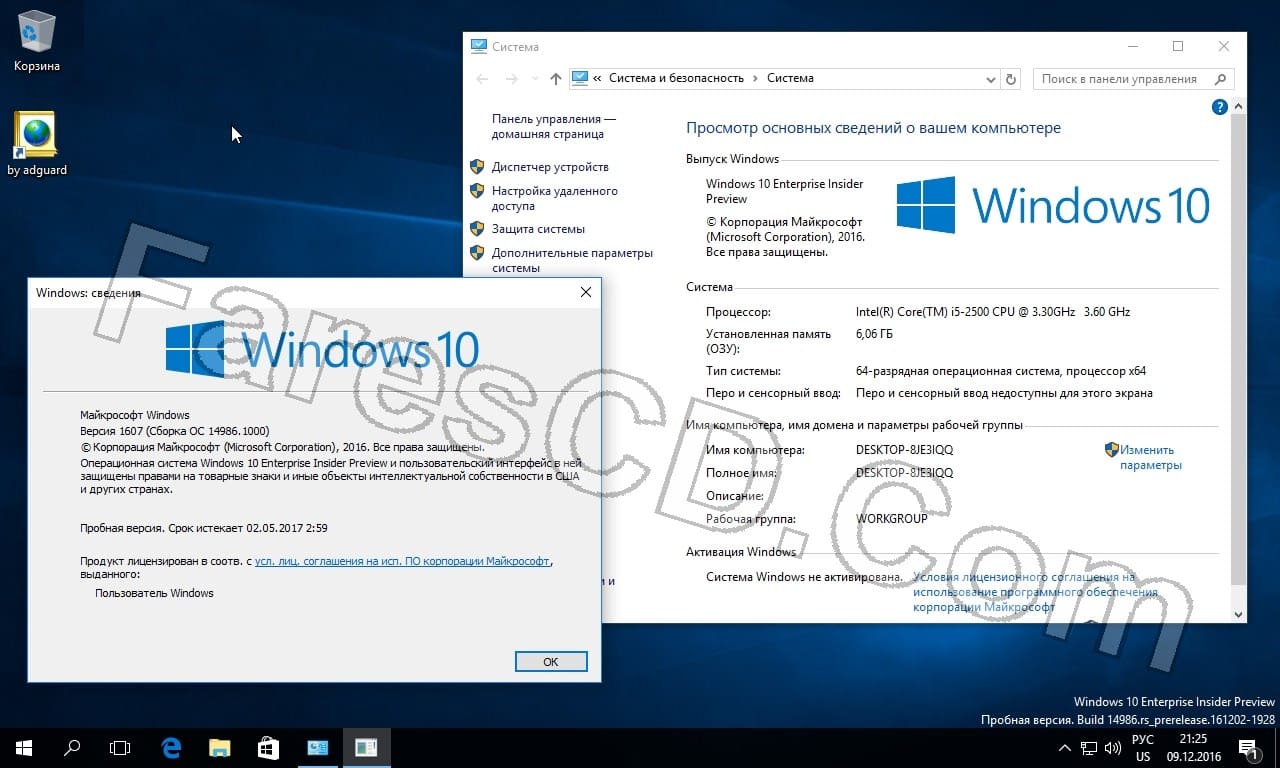The image size is (1280, 768).
Task: Maximize the Система window
Action: 1178,46
